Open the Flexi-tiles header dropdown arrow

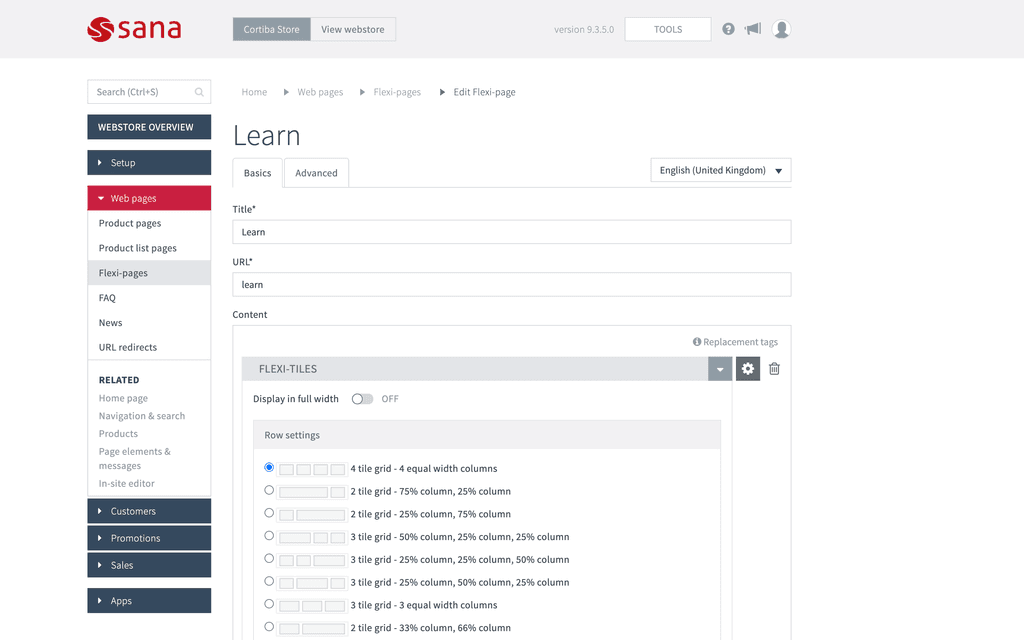pyautogui.click(x=720, y=369)
